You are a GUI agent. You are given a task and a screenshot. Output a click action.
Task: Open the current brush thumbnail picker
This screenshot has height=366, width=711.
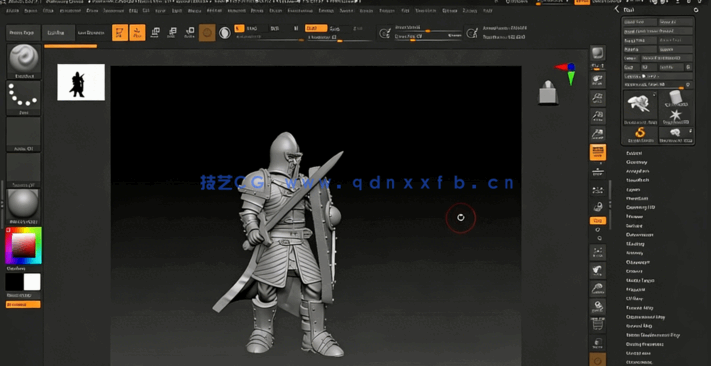[x=24, y=61]
